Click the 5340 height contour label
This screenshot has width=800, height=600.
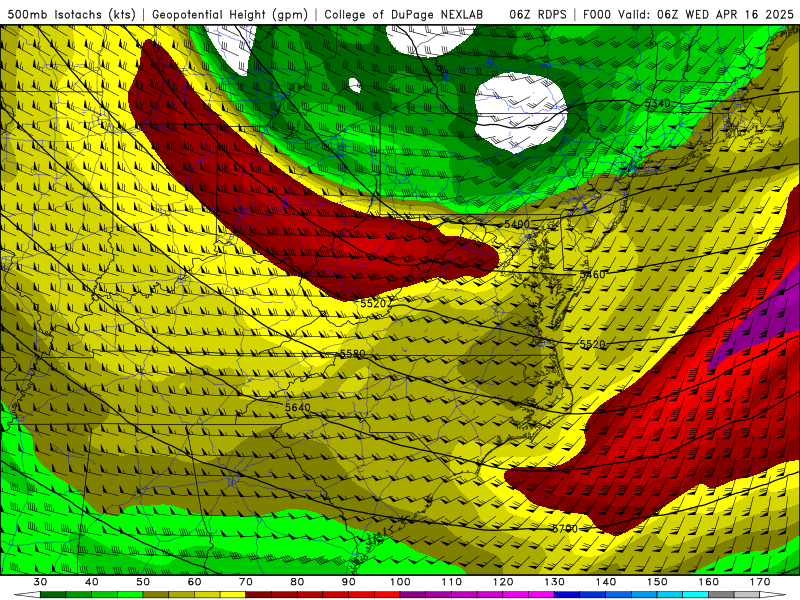pyautogui.click(x=658, y=104)
